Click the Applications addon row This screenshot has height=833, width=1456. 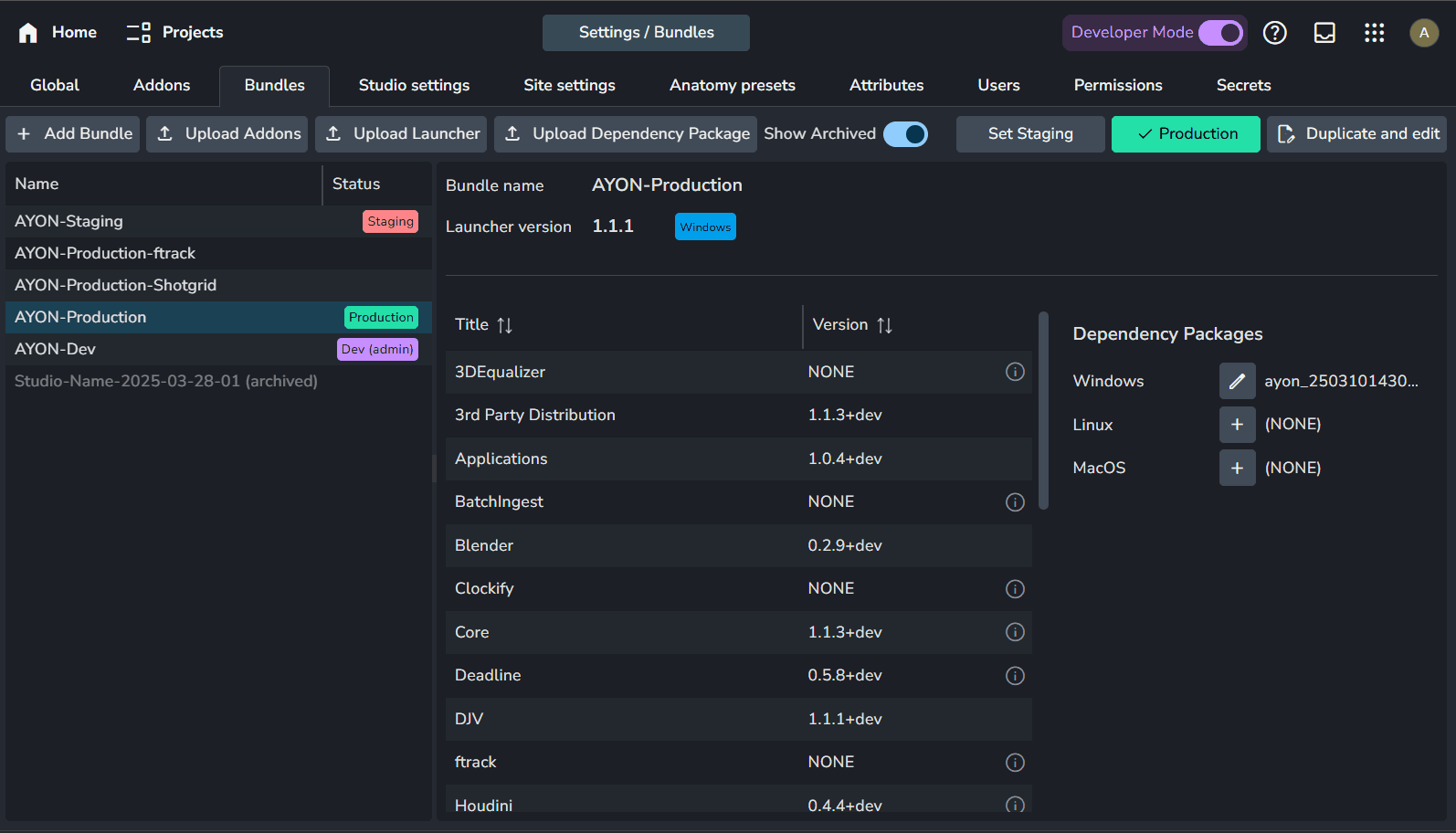(x=738, y=459)
